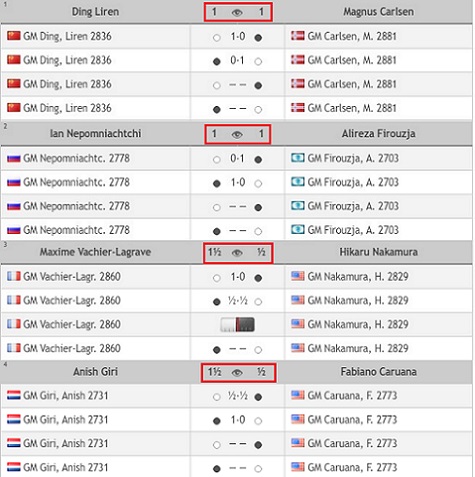Viewport: 475px width, 477px height.
Task: Open the 1-0 result of Giri vs Caruana
Action: [238, 420]
